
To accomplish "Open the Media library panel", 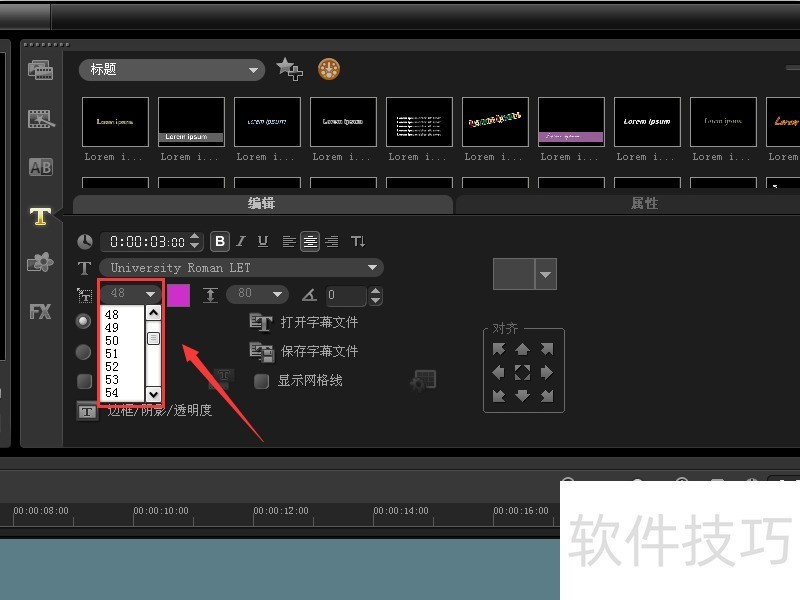I will tap(40, 70).
